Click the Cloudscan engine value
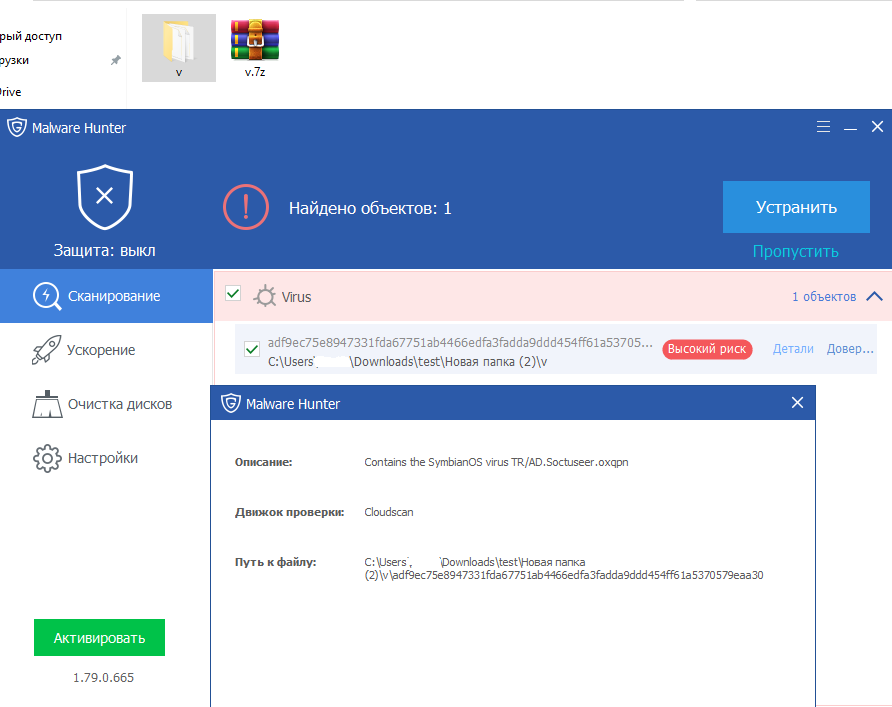Viewport: 892px width, 707px height. (x=389, y=512)
